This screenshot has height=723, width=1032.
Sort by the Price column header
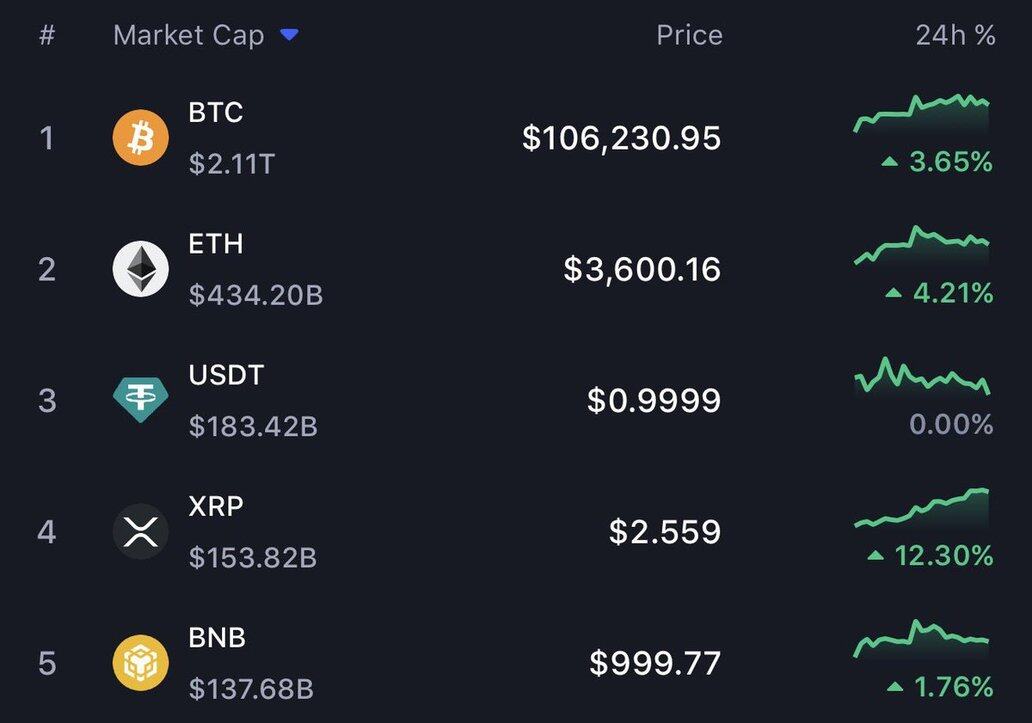(688, 35)
